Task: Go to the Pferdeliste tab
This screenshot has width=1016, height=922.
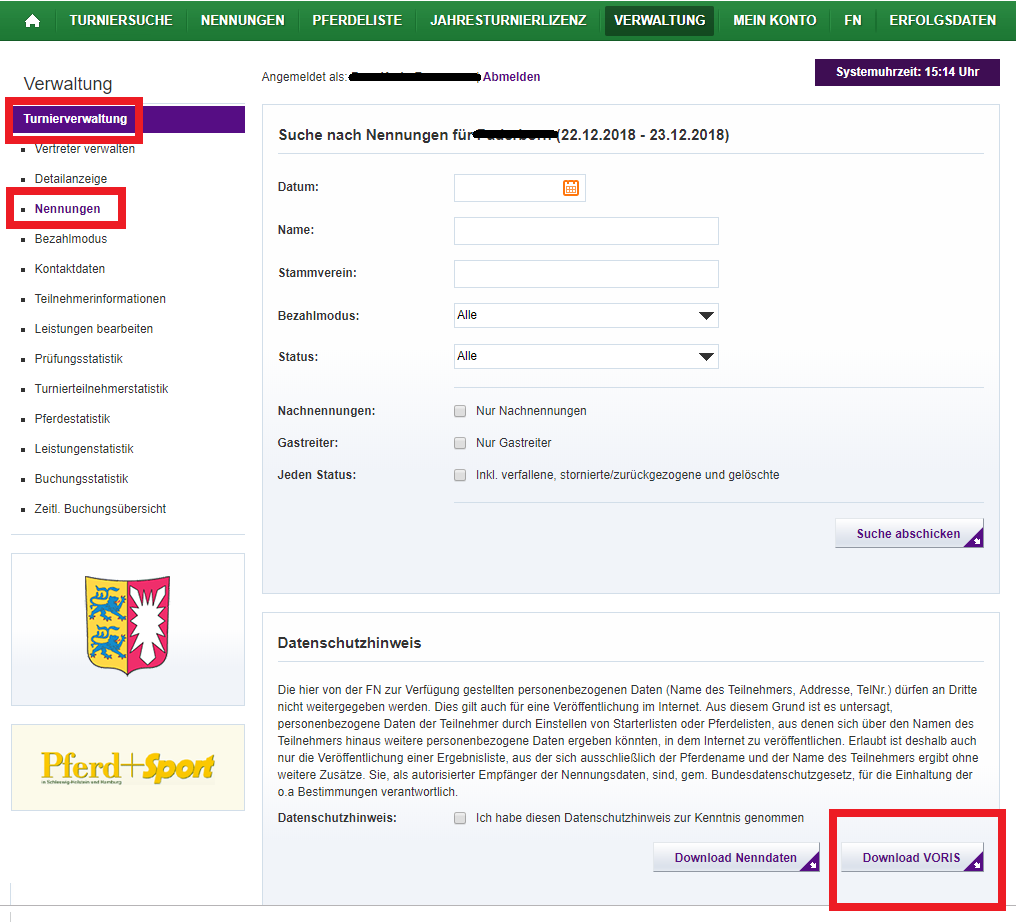Action: (357, 20)
